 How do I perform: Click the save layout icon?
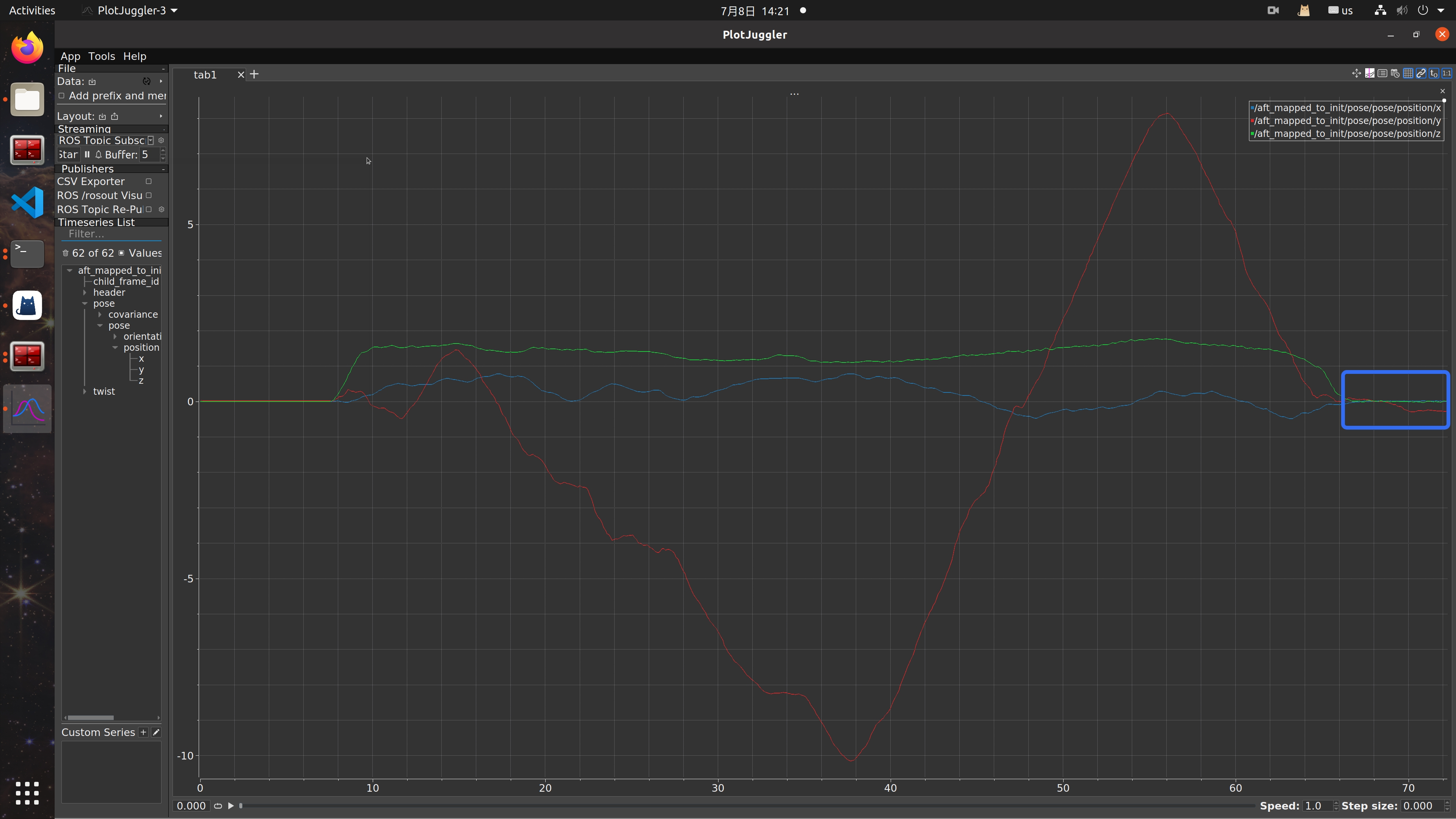click(x=115, y=116)
